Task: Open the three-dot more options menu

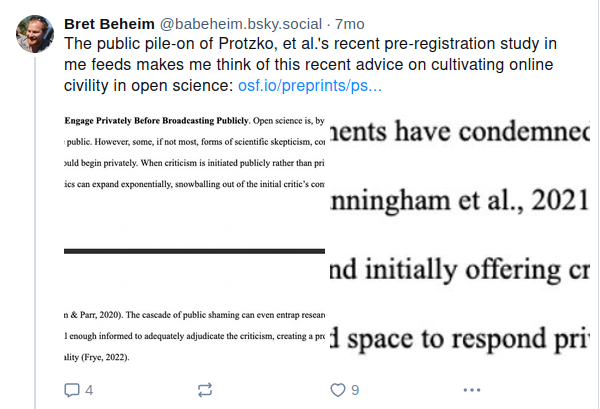Action: tap(472, 390)
